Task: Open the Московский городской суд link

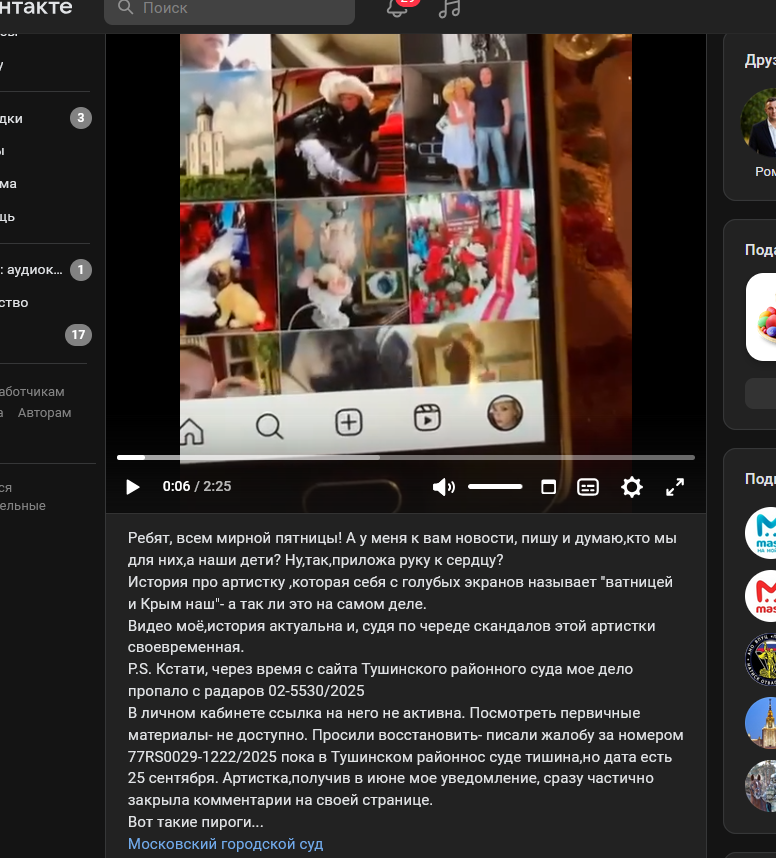Action: 225,844
